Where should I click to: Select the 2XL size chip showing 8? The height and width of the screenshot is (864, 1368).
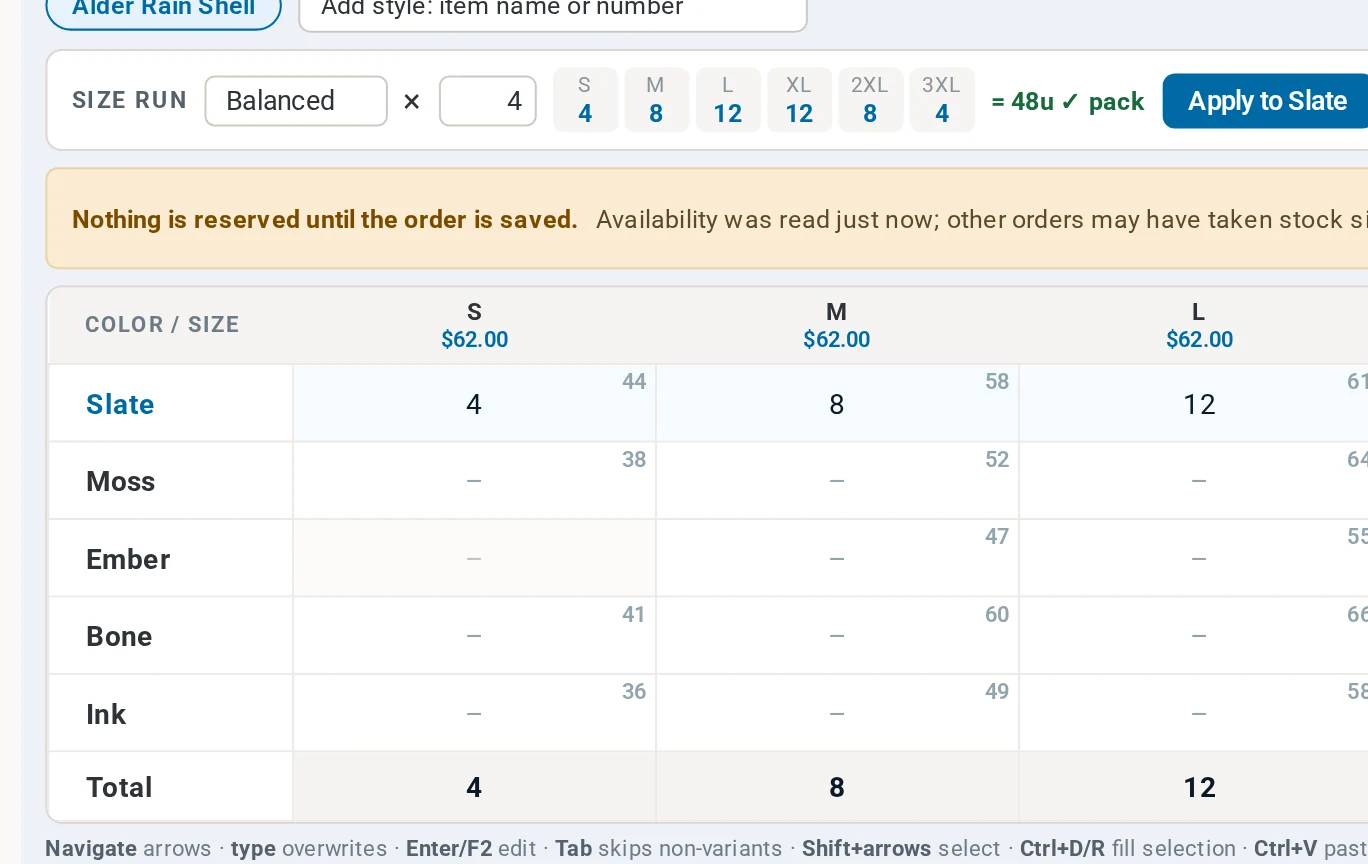(870, 100)
